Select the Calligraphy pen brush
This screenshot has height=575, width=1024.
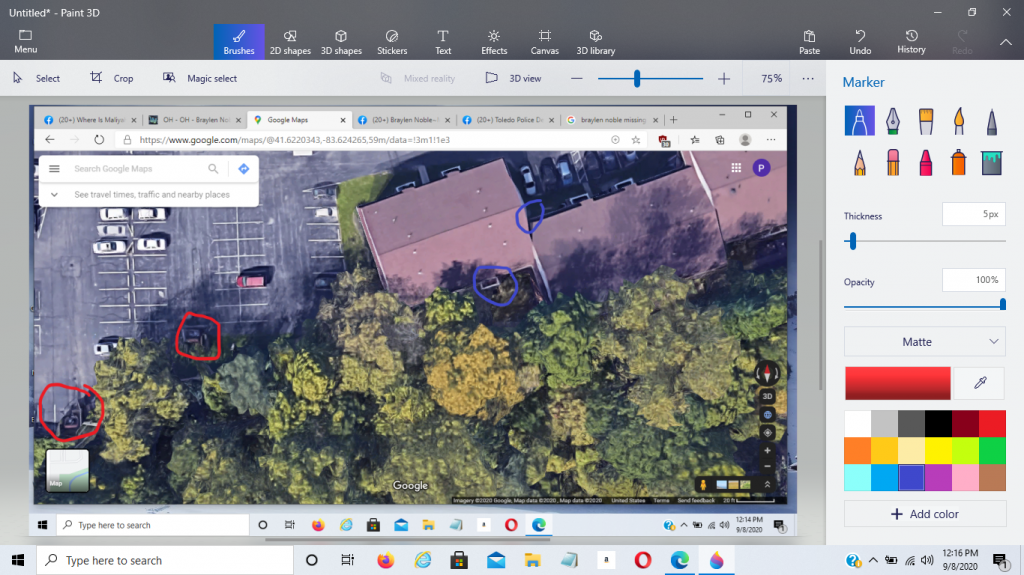[x=891, y=122]
